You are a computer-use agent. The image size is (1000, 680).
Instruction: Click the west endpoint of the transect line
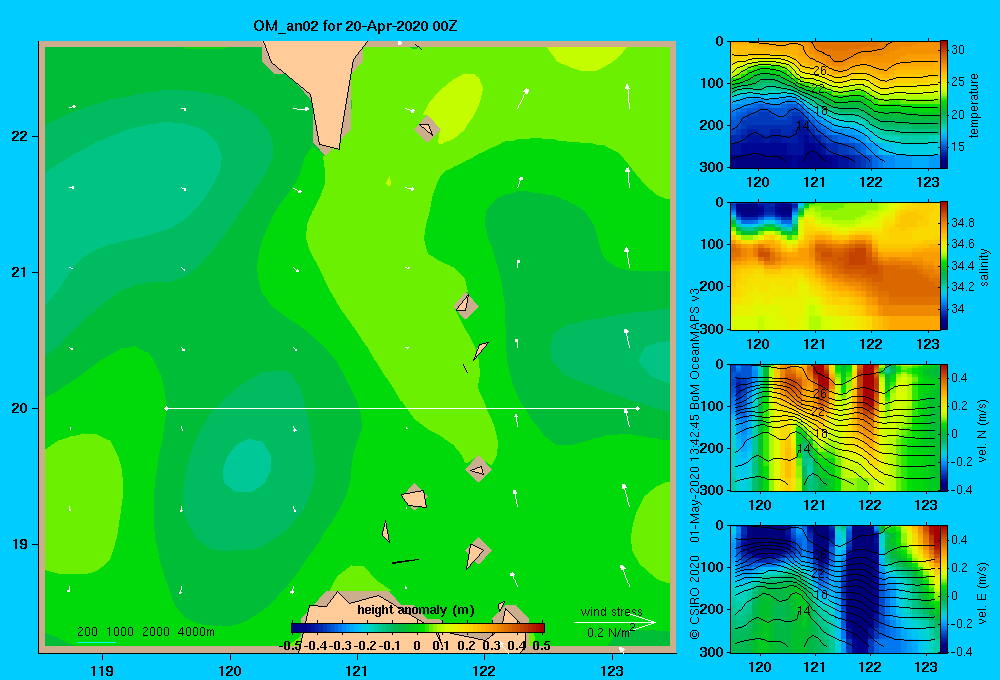click(166, 408)
